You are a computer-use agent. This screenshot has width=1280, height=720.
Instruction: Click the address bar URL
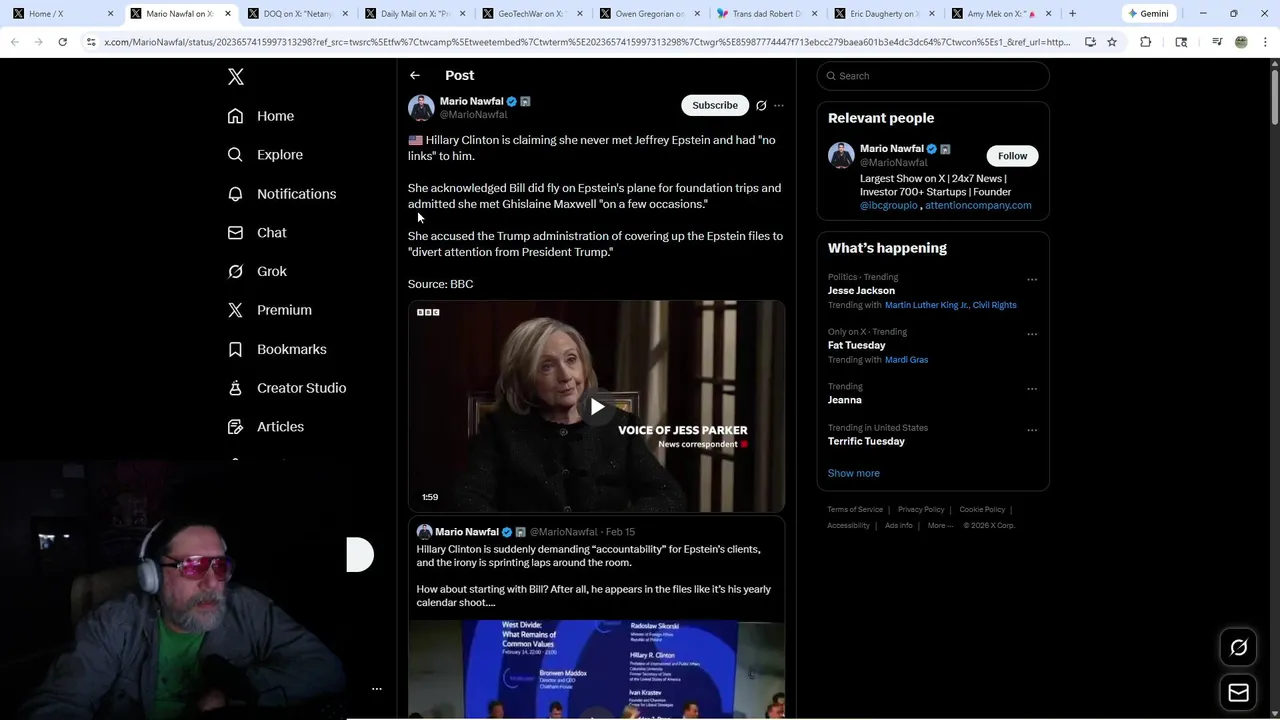(587, 42)
